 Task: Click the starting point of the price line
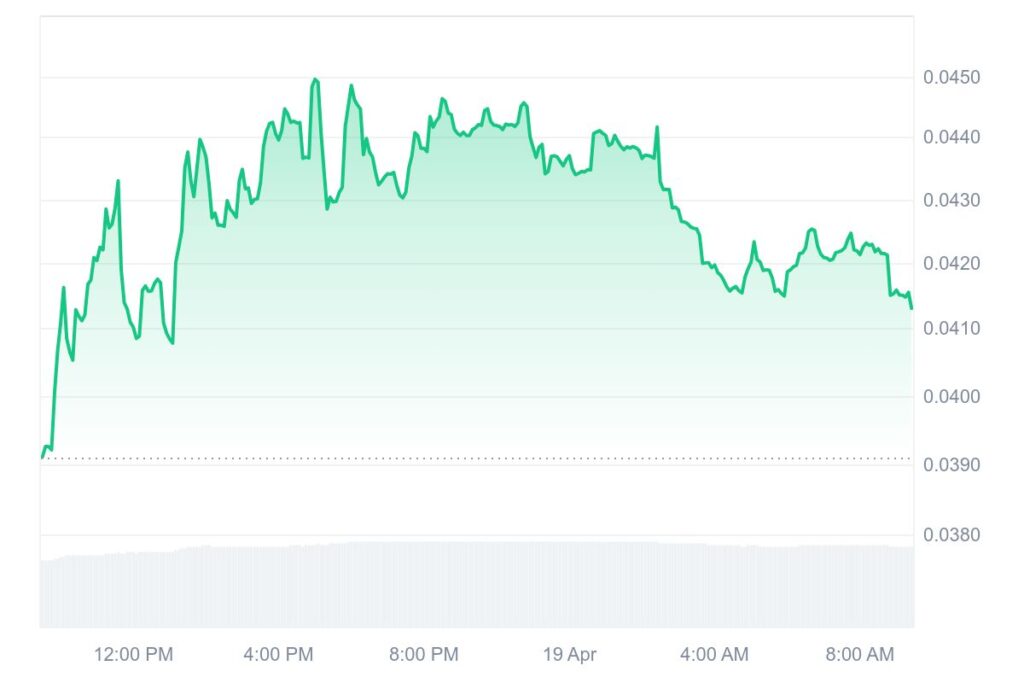point(42,457)
